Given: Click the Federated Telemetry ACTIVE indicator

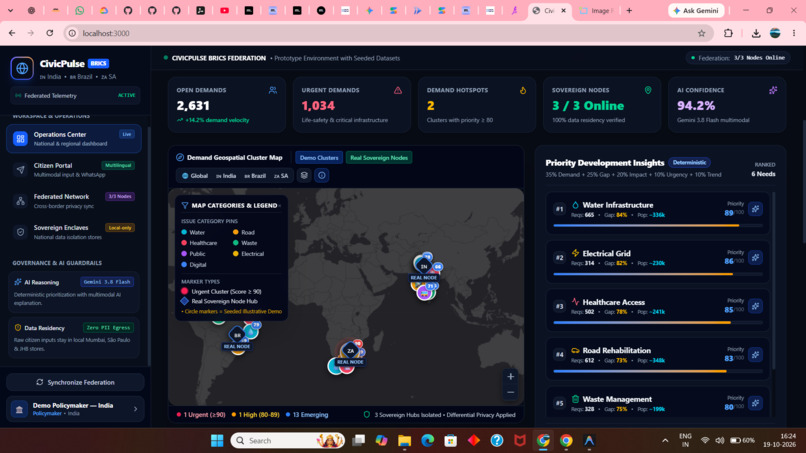Looking at the screenshot, I should click(x=126, y=95).
